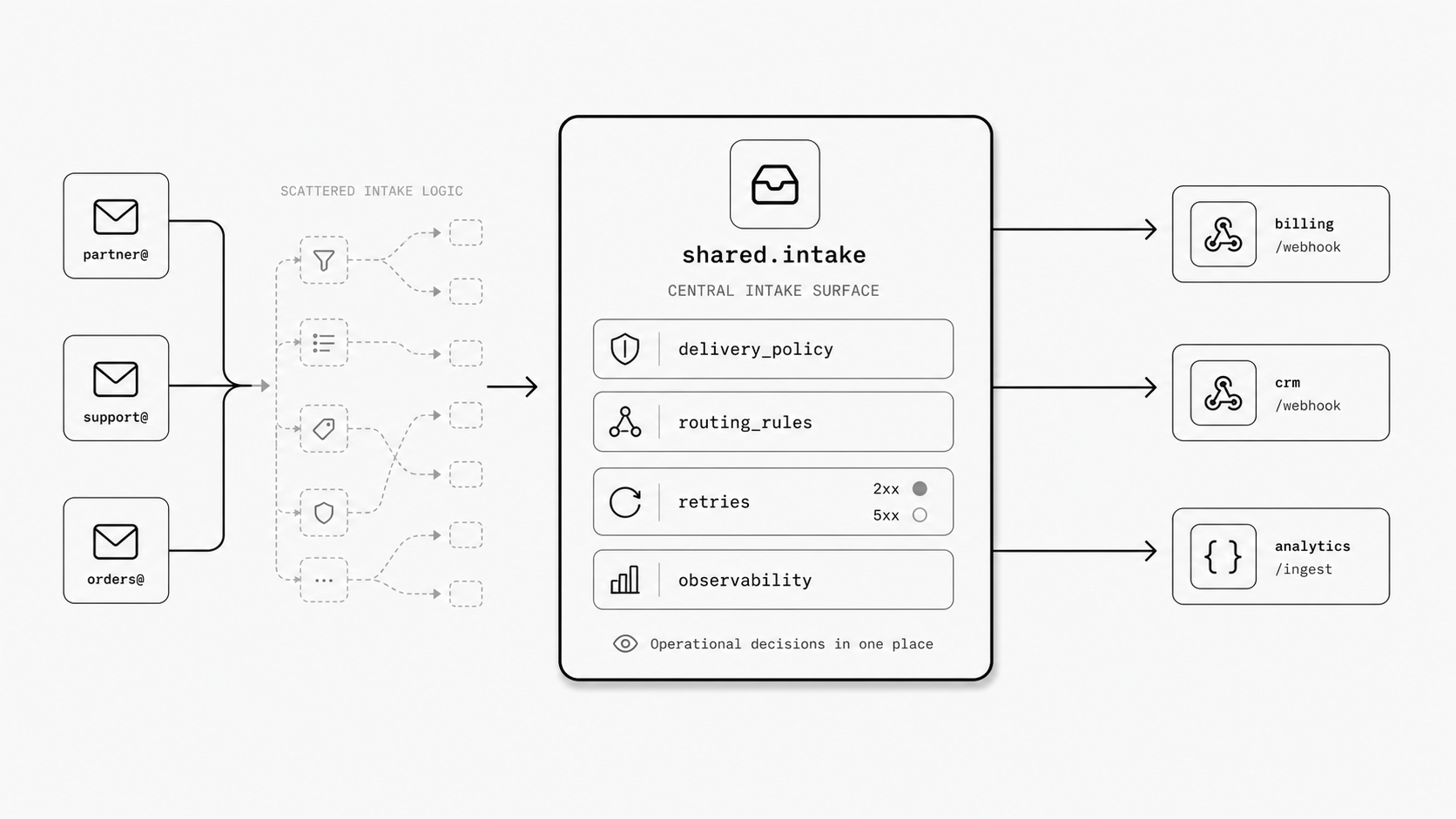Click the SCATTERED INTAKE LOGIC label
This screenshot has height=819, width=1456.
pyautogui.click(x=372, y=191)
